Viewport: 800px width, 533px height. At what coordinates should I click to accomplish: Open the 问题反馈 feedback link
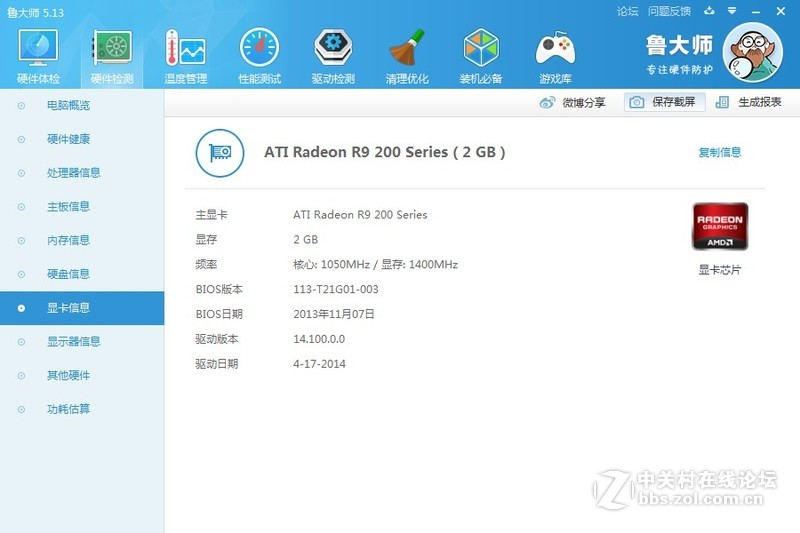pos(669,11)
